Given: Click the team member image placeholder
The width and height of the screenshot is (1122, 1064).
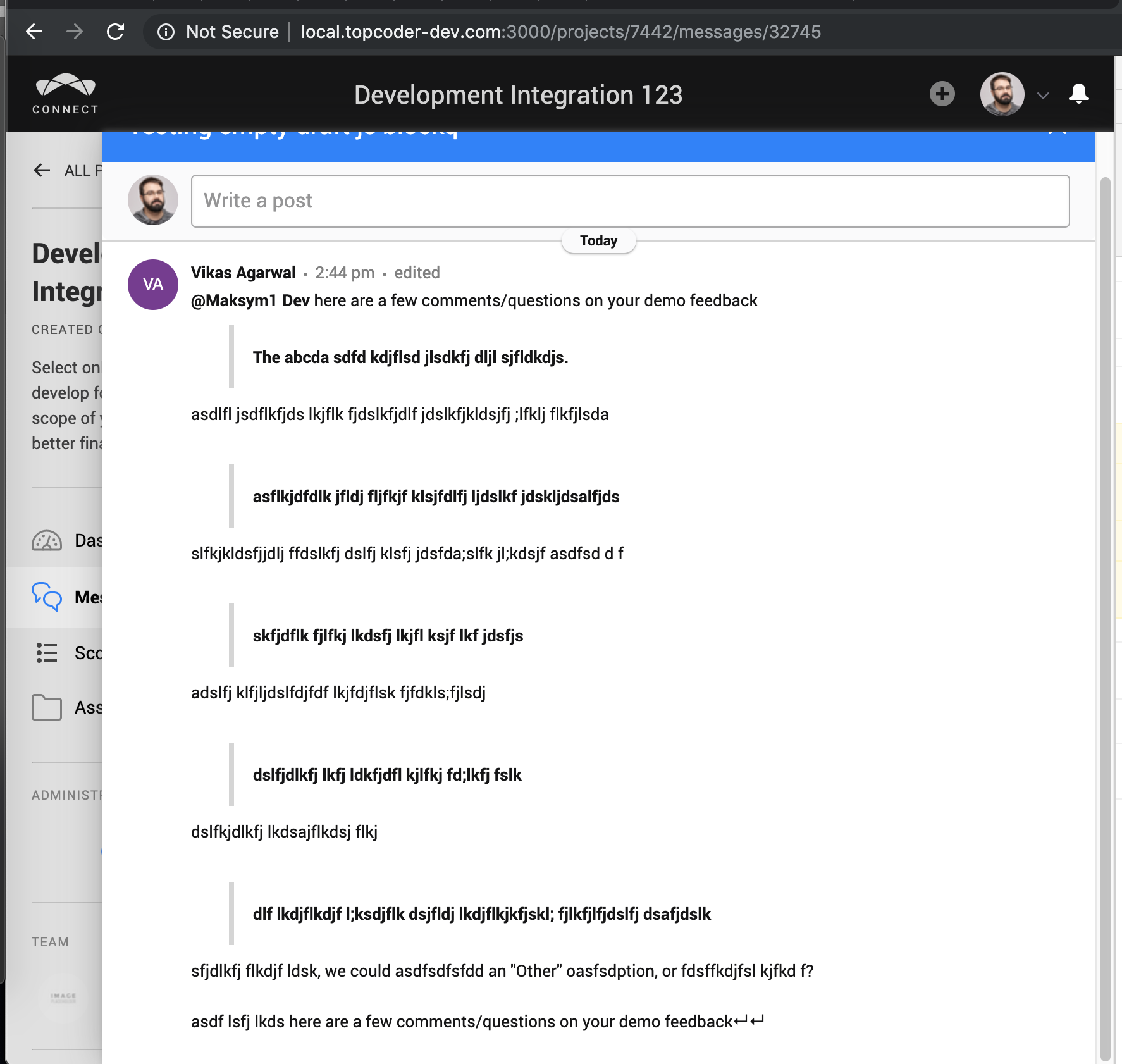Looking at the screenshot, I should [63, 997].
